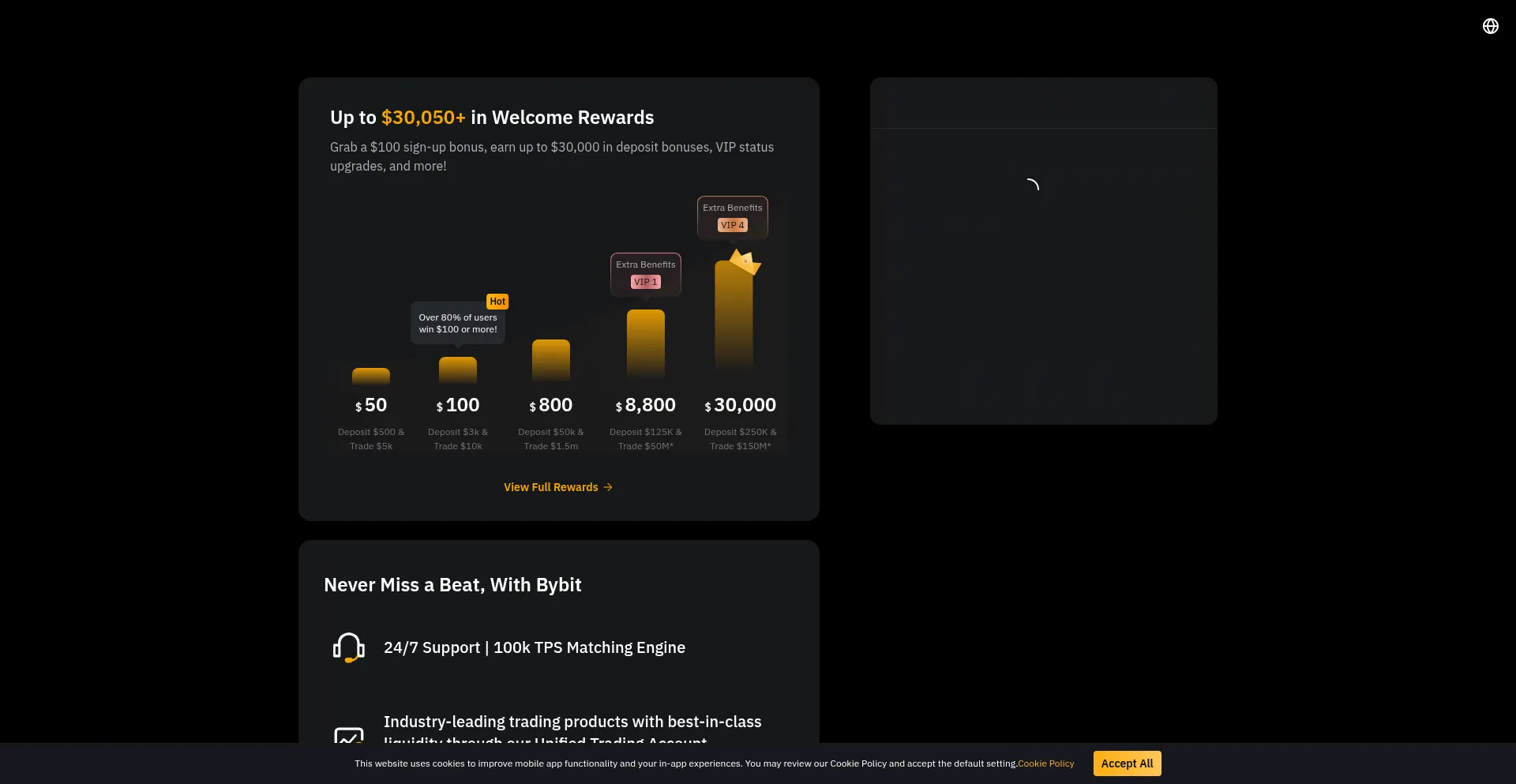Open the globe language selector
1516x784 pixels.
[x=1490, y=26]
